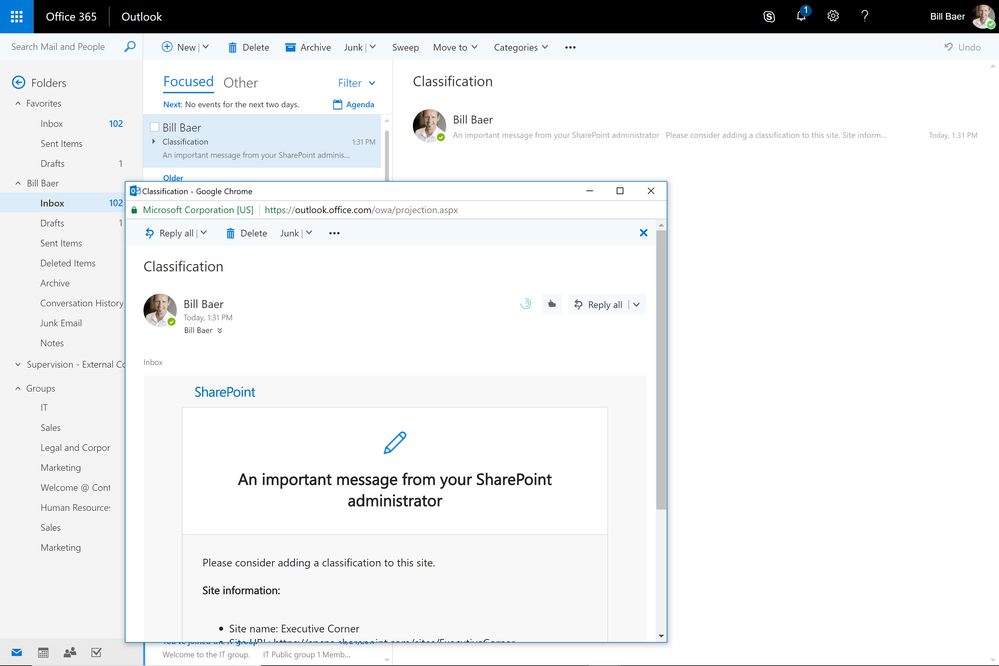Click Office 365 header link
The image size is (999, 666).
71,17
